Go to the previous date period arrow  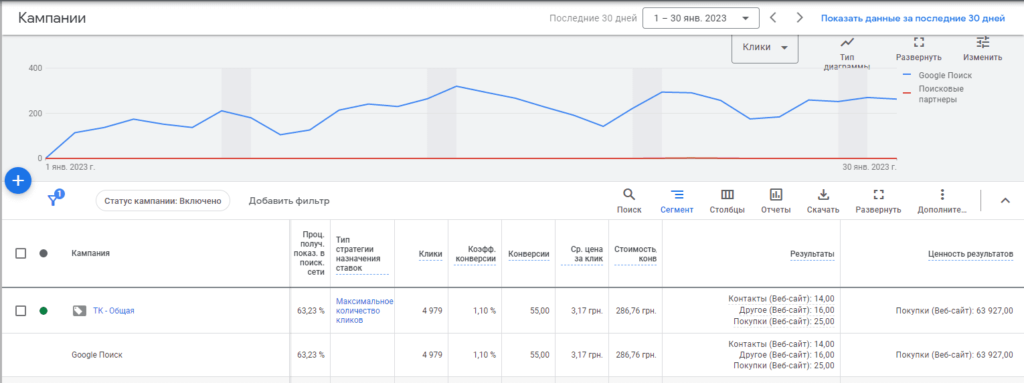pos(773,18)
